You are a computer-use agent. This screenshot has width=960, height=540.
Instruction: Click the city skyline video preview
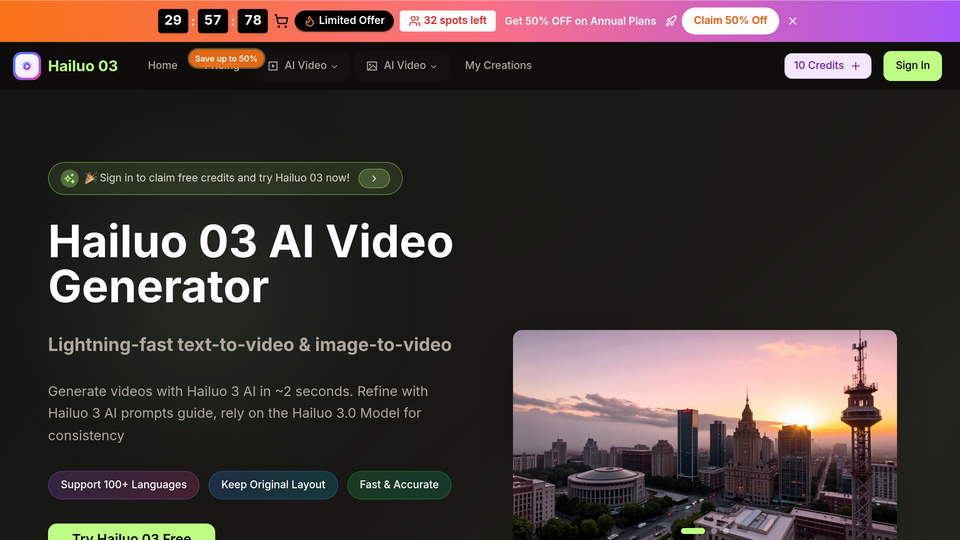pyautogui.click(x=705, y=435)
